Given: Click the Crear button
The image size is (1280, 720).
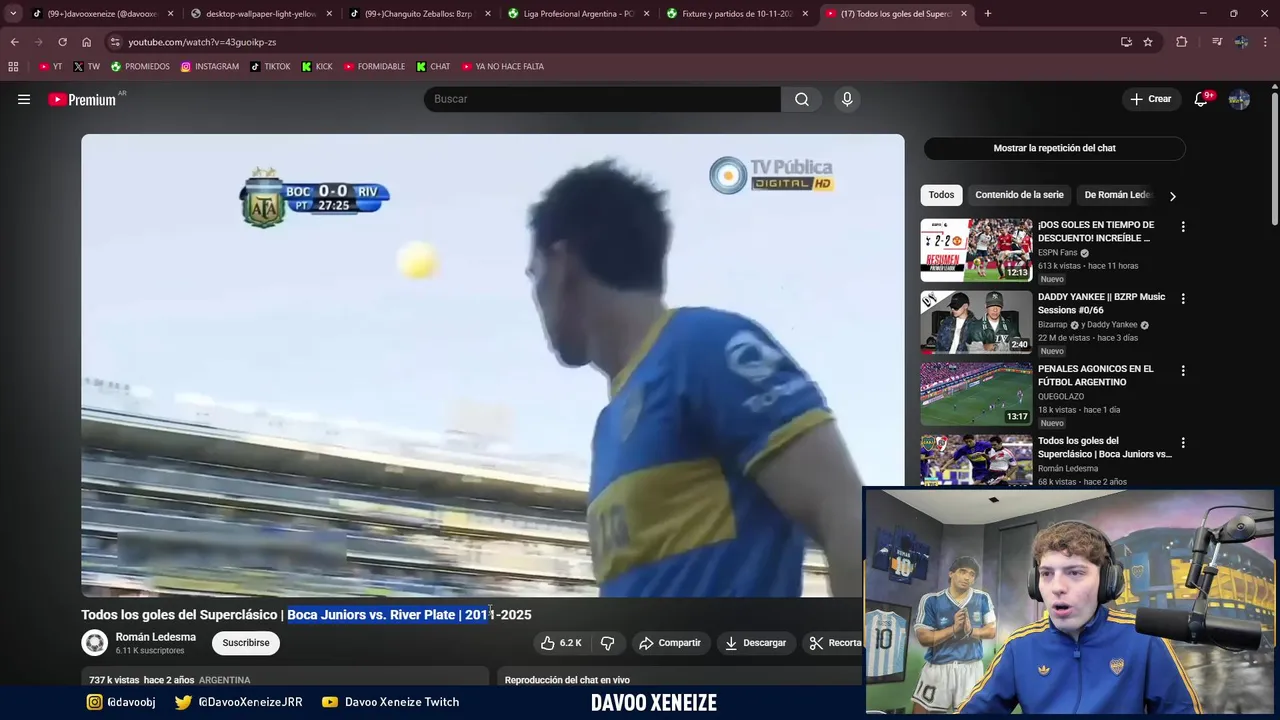Looking at the screenshot, I should click(x=1150, y=99).
